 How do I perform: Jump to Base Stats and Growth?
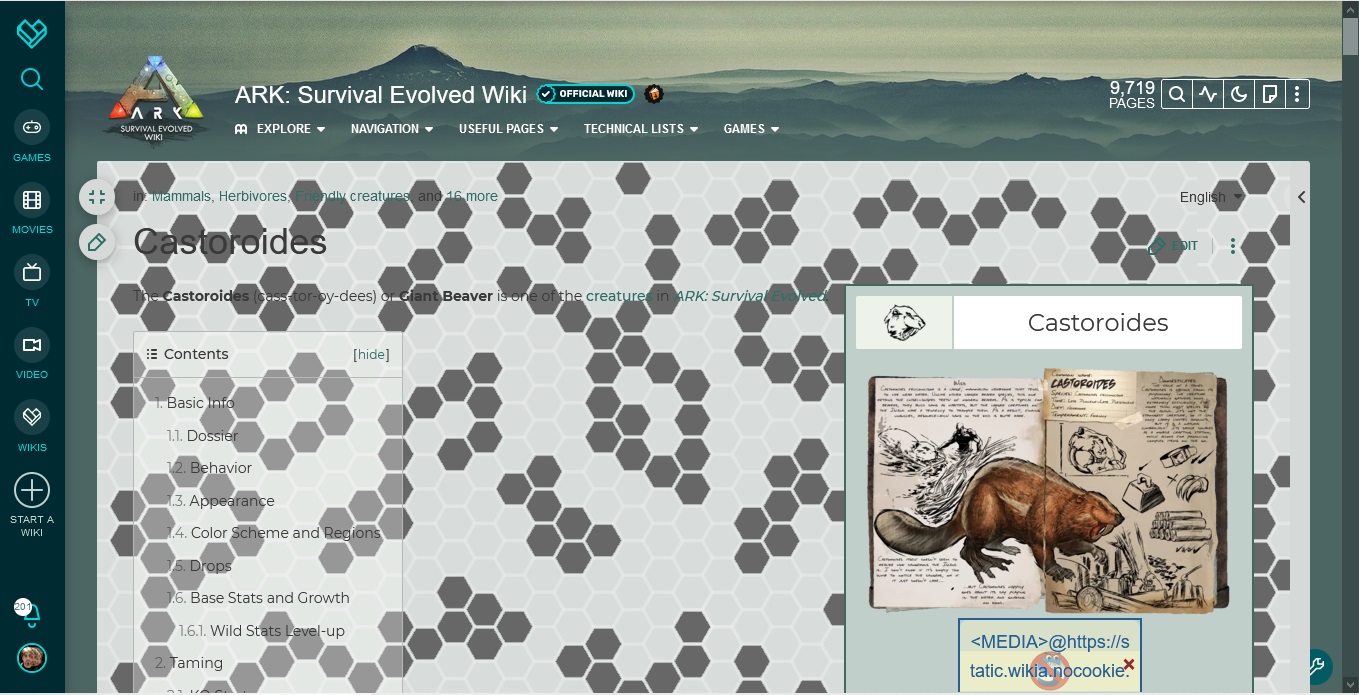tap(258, 598)
